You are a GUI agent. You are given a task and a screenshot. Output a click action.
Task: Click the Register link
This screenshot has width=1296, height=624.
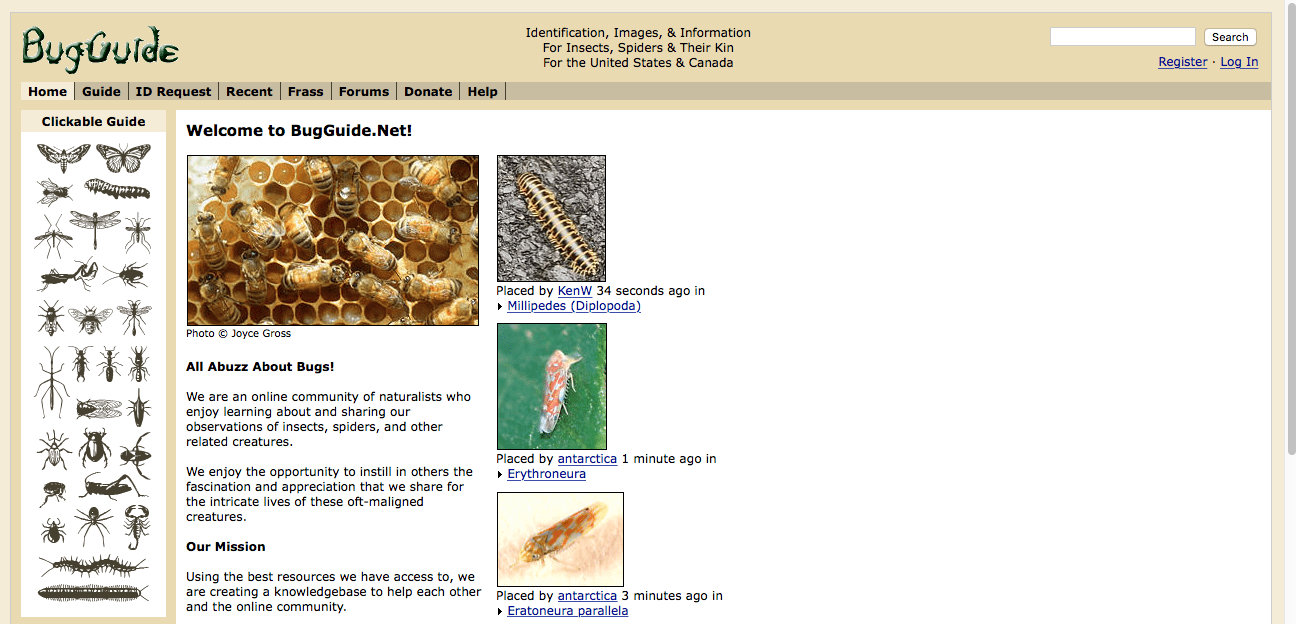[x=1182, y=62]
